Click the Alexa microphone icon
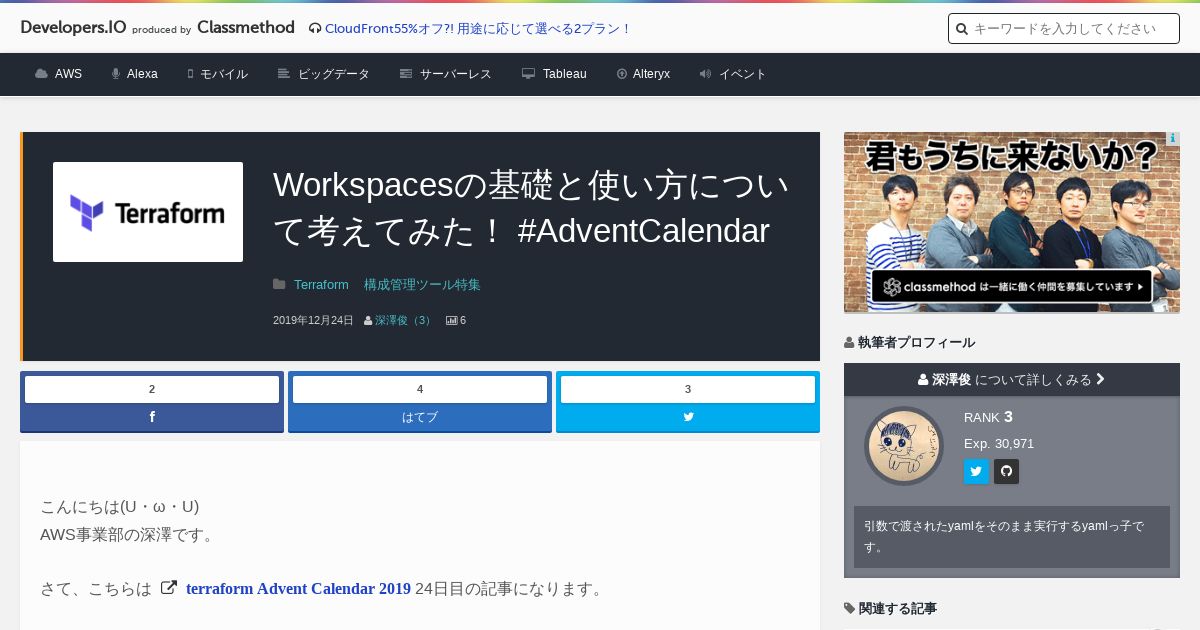The image size is (1200, 630). tap(116, 74)
